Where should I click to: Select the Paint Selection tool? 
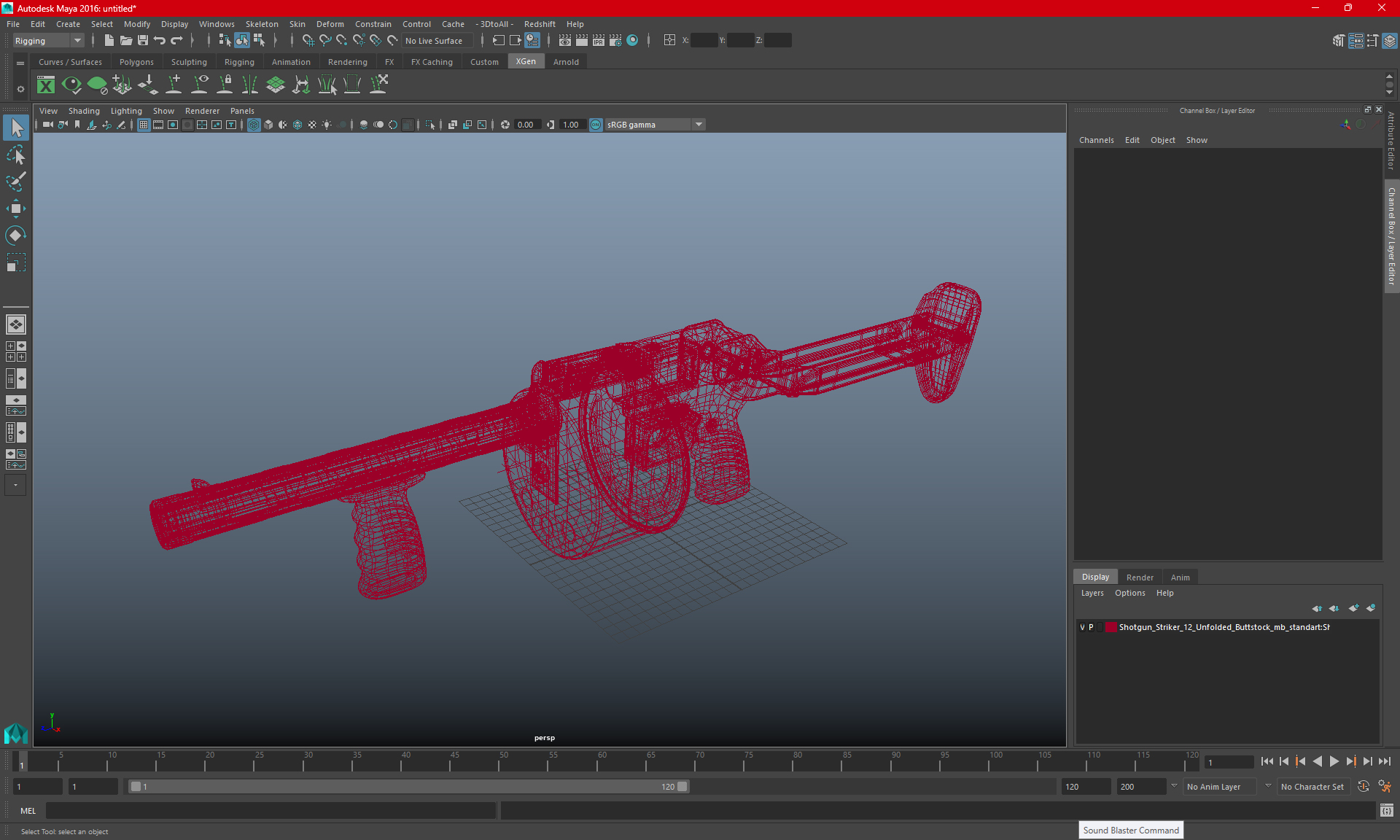(15, 182)
